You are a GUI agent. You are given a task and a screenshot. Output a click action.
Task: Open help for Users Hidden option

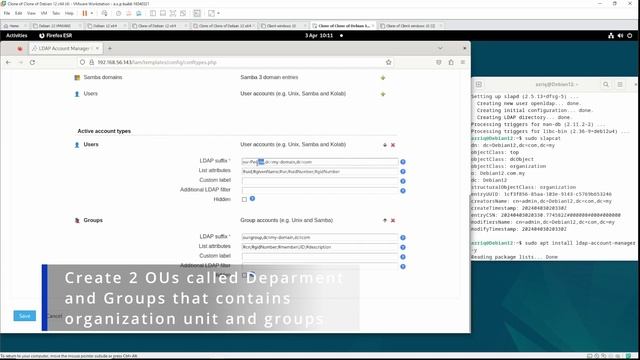click(x=252, y=199)
